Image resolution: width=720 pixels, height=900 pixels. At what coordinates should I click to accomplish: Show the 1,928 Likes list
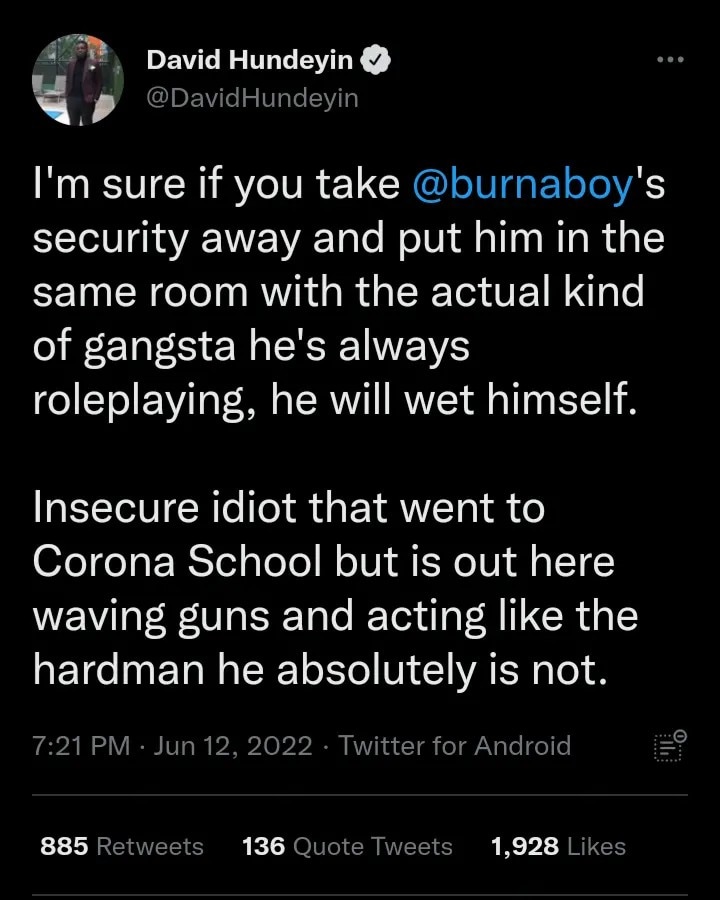pos(558,847)
